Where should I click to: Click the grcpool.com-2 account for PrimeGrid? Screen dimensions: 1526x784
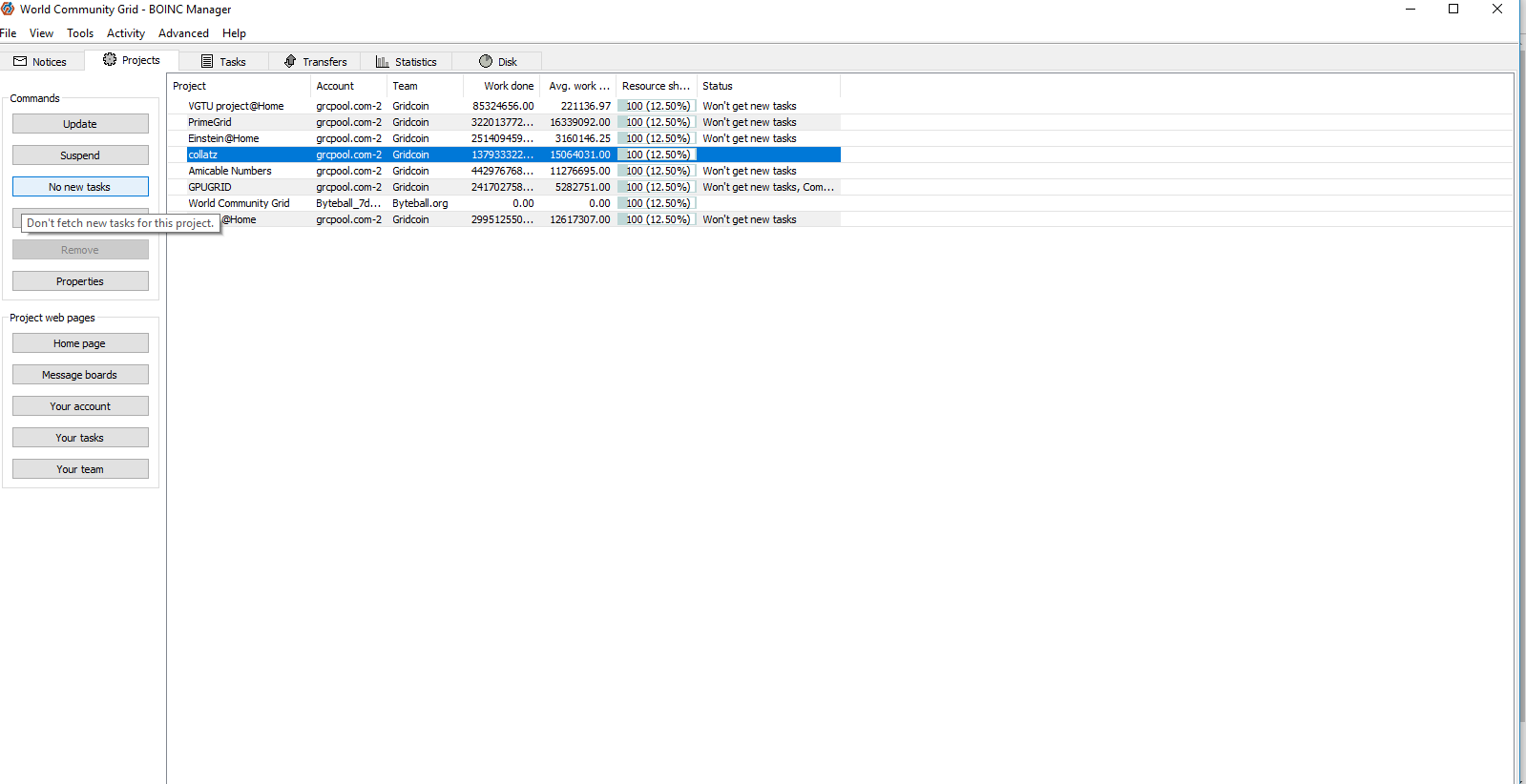click(x=348, y=122)
